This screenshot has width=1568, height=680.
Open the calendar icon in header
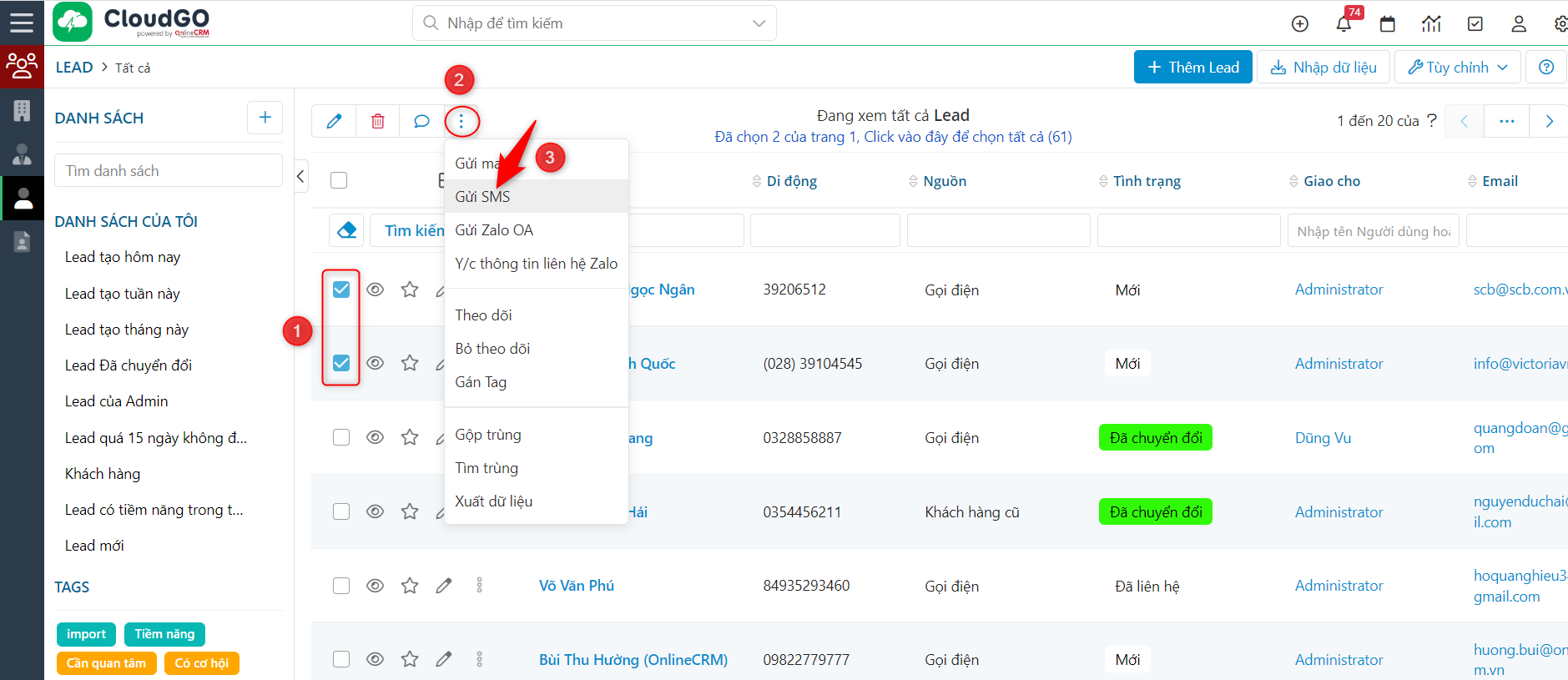click(1388, 23)
